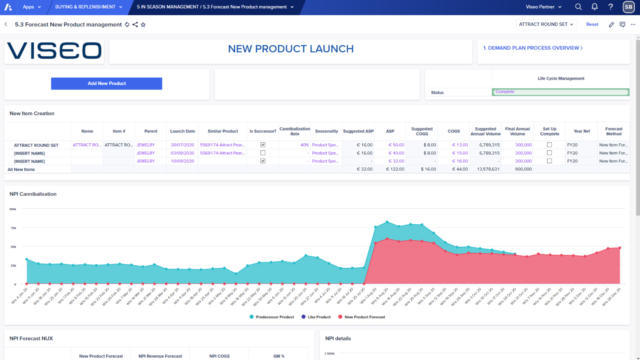Open the 5.3 Forecast New Product management breadcrumb
The width and height of the screenshot is (640, 360).
click(x=215, y=7)
